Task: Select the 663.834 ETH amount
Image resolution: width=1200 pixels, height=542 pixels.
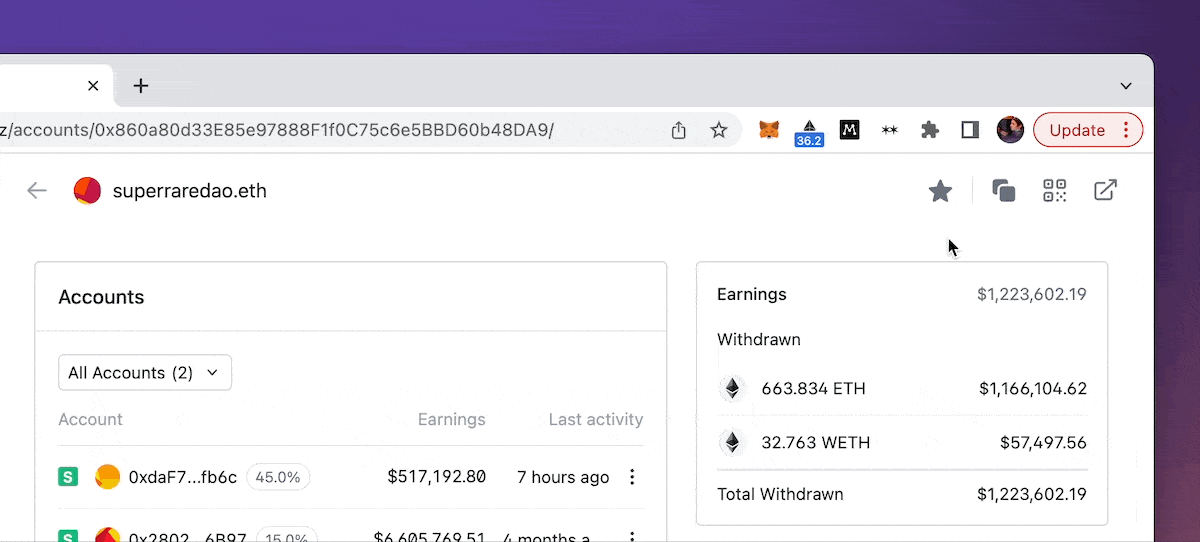Action: 813,388
